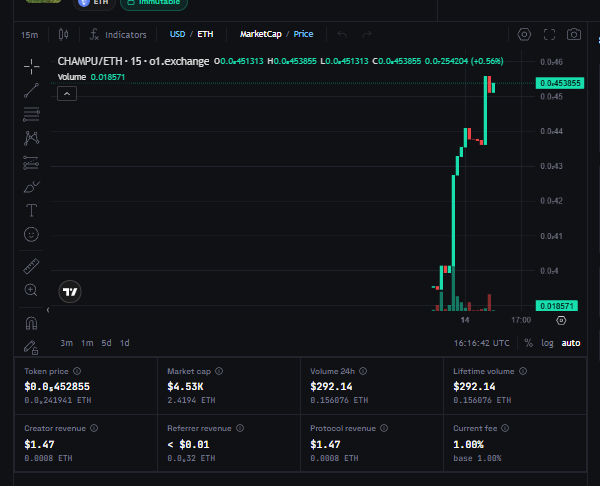Open timezone menu at 16:16:42 UTC
Screen dimensions: 600x486
click(x=481, y=343)
